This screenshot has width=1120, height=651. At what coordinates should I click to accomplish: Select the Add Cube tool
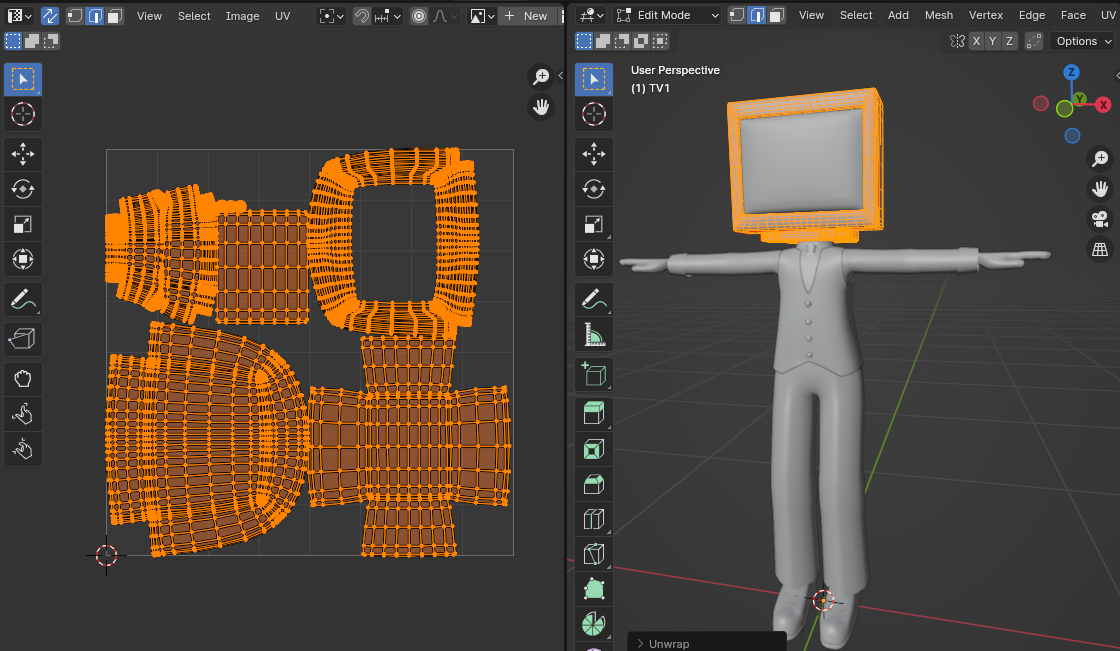(x=594, y=374)
